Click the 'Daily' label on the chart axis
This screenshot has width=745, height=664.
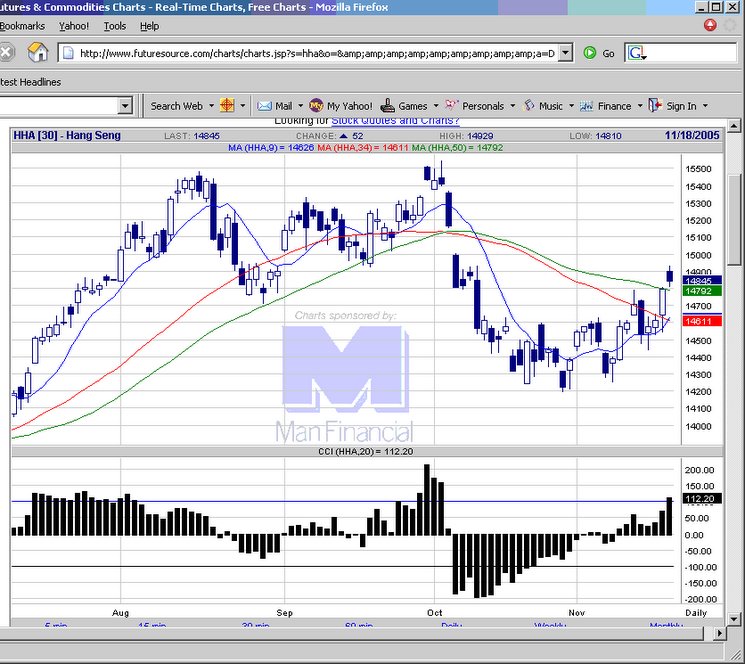696,613
